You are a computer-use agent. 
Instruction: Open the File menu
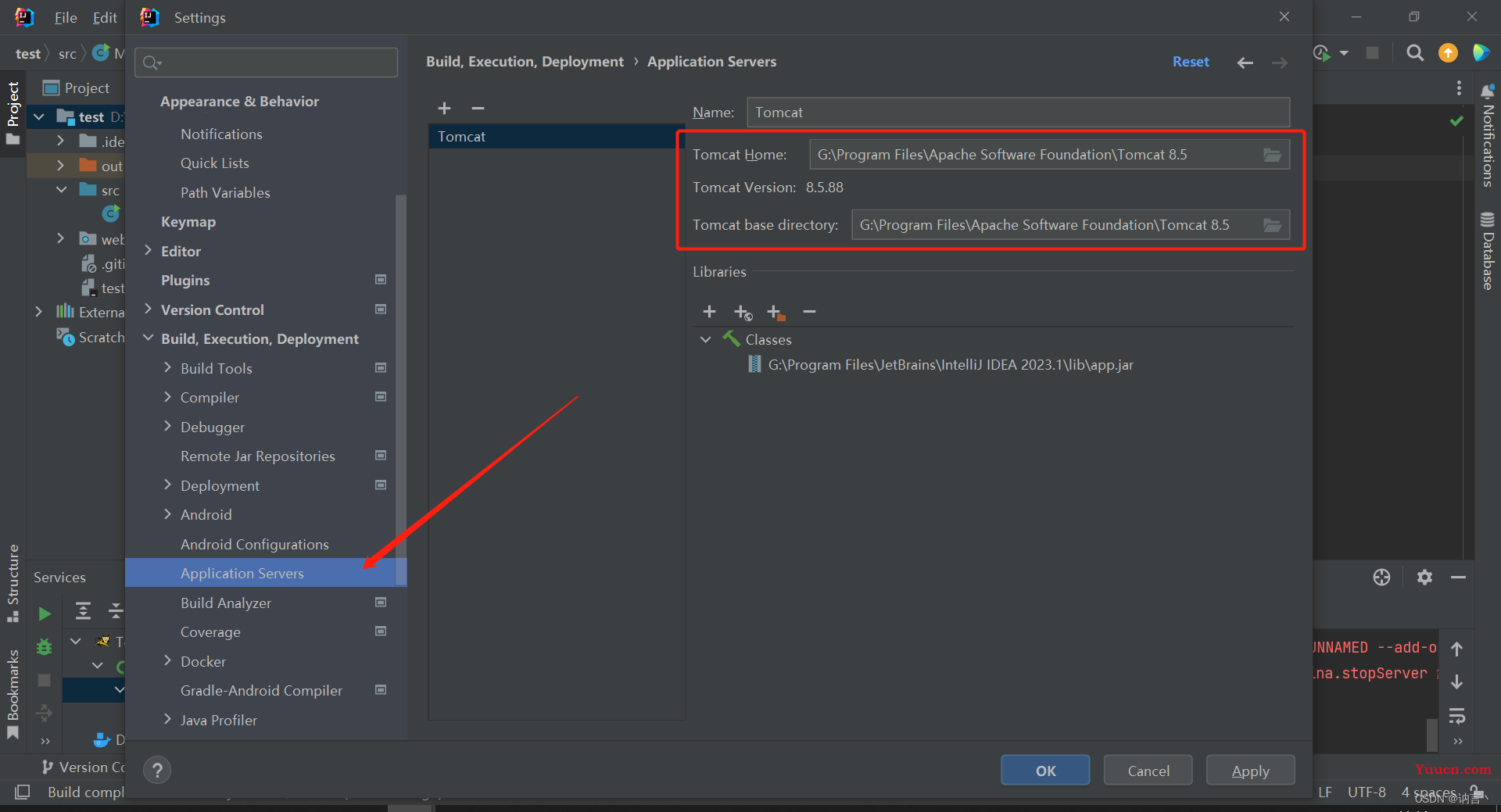coord(66,17)
